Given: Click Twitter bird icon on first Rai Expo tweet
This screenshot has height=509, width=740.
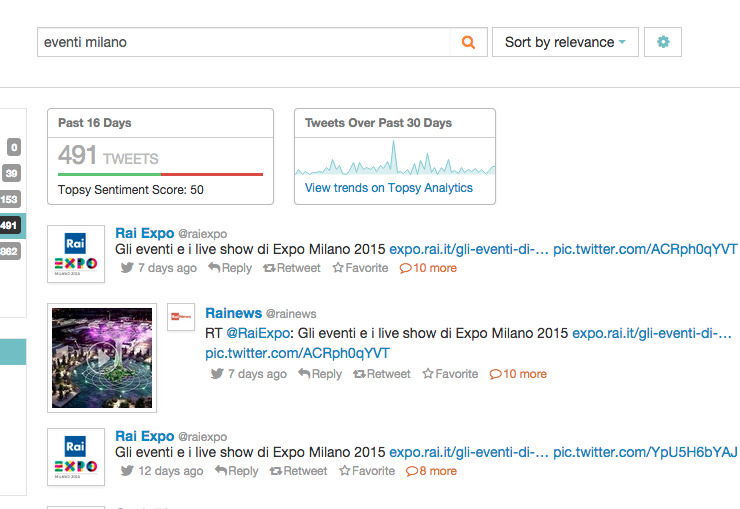Looking at the screenshot, I should [x=127, y=268].
